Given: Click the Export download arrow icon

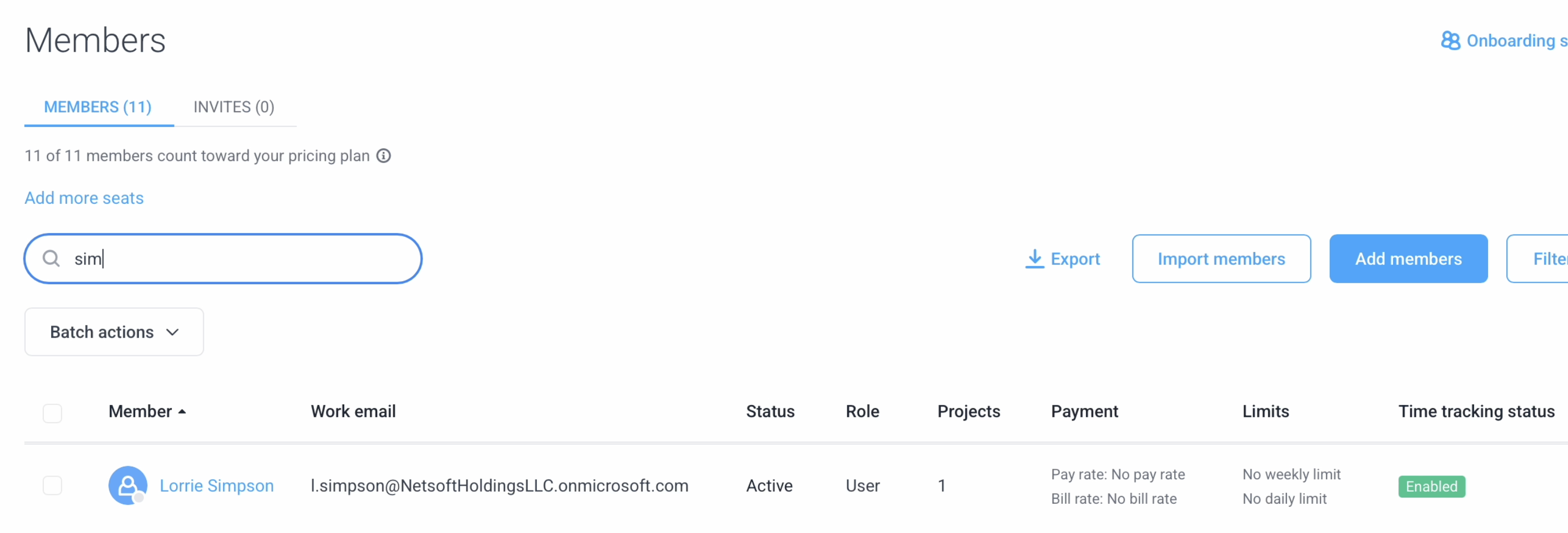Looking at the screenshot, I should click(x=1034, y=259).
